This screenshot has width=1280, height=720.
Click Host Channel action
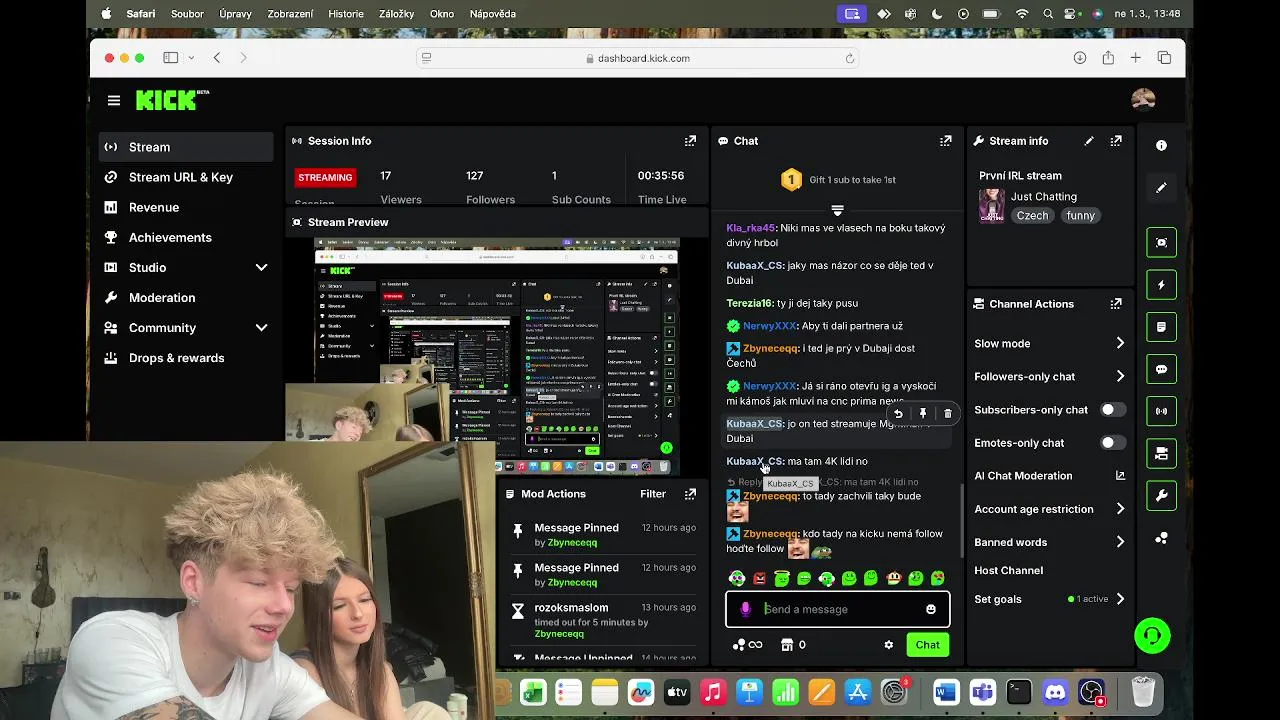pos(1008,570)
